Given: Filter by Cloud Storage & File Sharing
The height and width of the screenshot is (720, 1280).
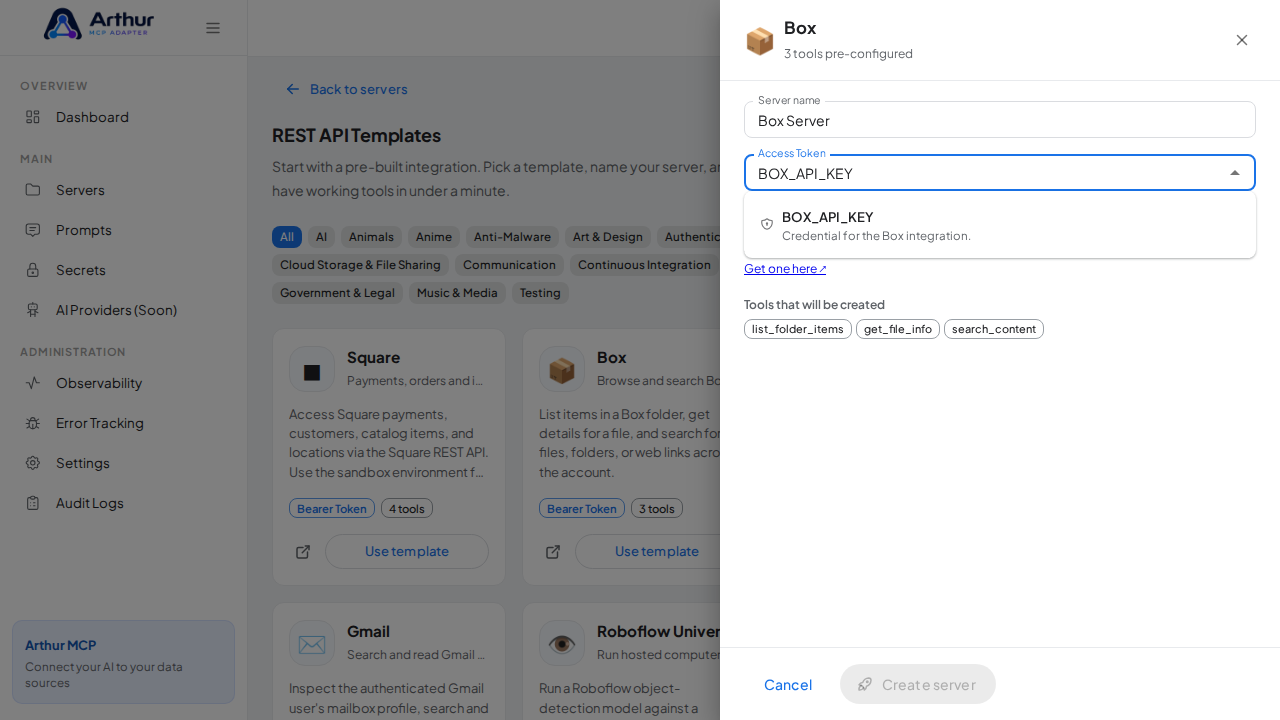Looking at the screenshot, I should point(360,265).
